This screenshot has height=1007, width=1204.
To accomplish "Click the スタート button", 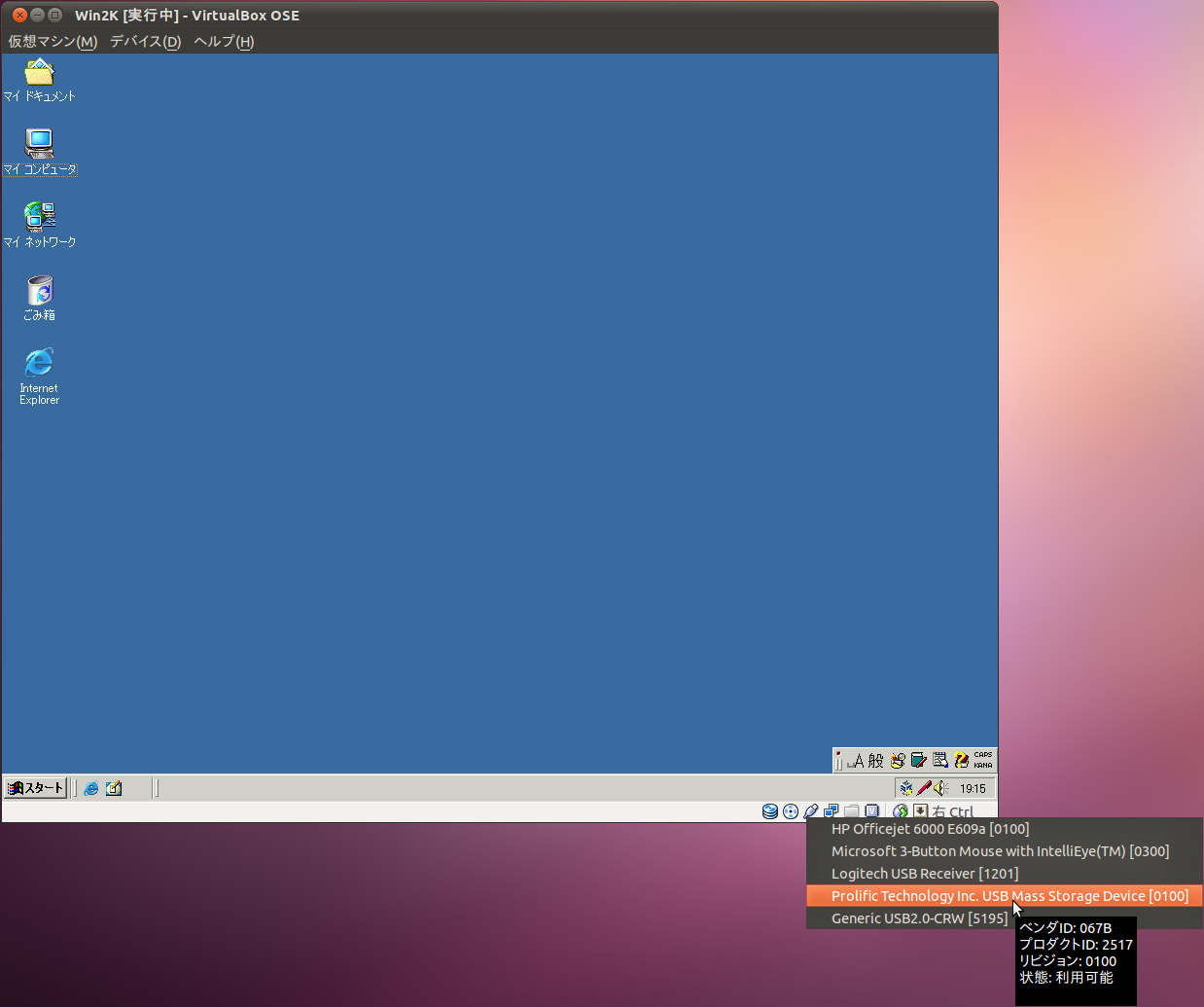I will click(36, 788).
